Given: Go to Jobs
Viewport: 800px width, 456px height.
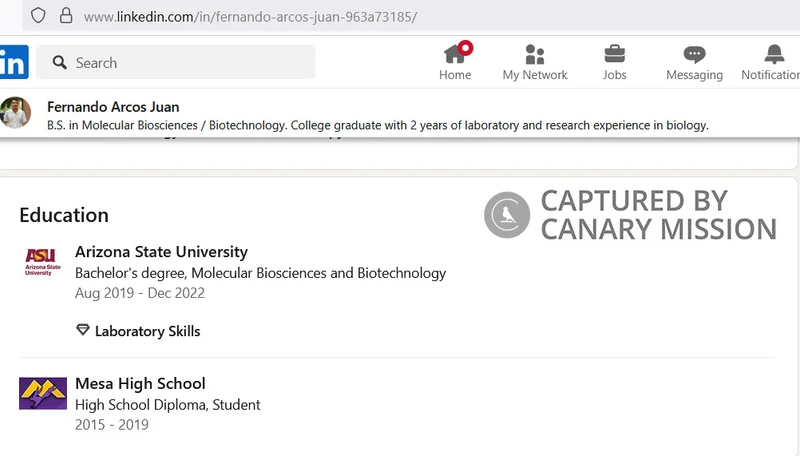Looking at the screenshot, I should [x=614, y=62].
